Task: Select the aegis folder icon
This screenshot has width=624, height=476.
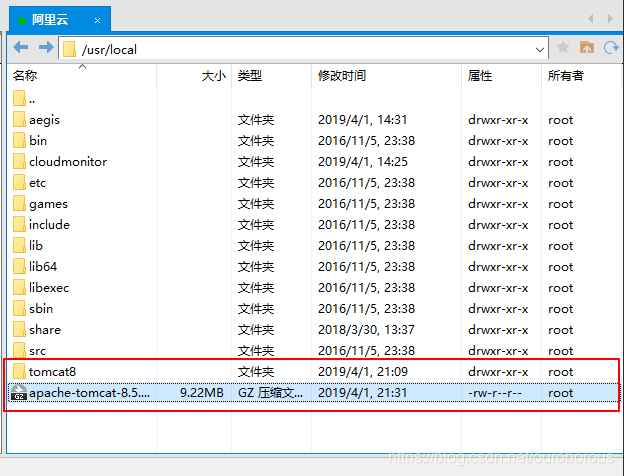Action: coord(19,119)
